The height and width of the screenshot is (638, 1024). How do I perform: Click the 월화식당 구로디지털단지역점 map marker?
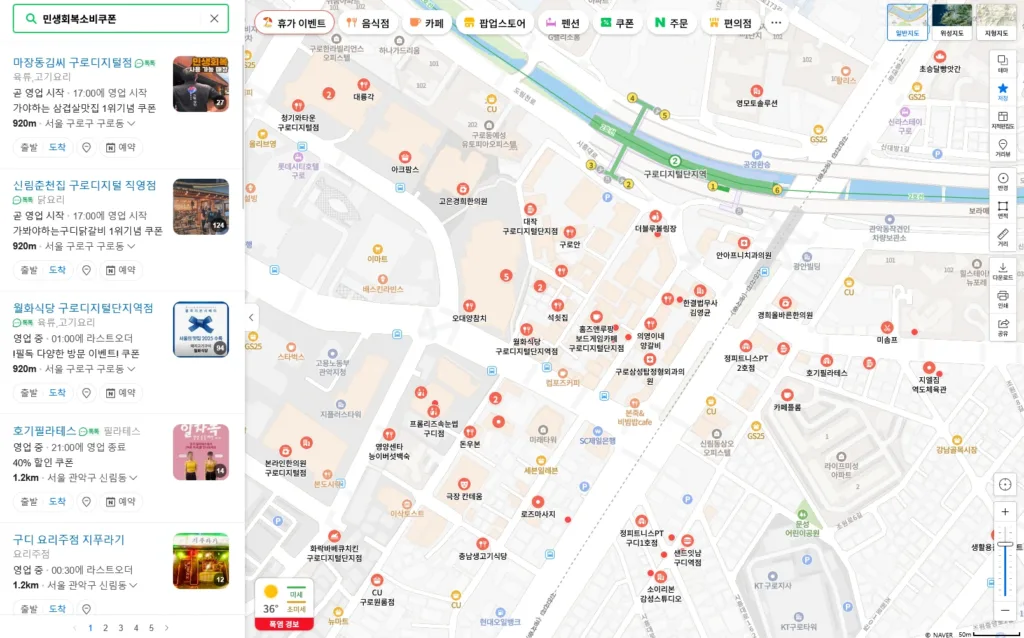pyautogui.click(x=526, y=330)
